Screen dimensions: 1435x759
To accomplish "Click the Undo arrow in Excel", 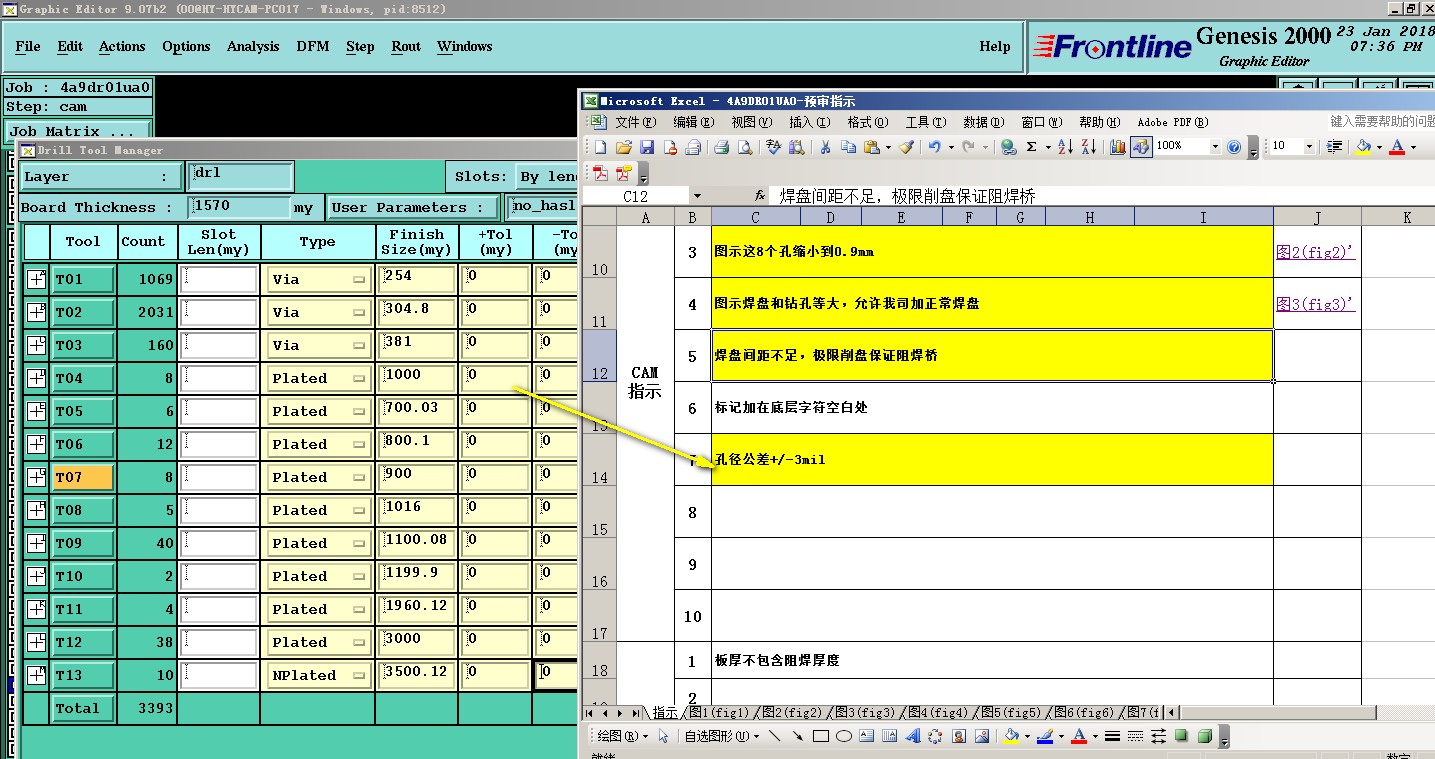I will point(934,146).
